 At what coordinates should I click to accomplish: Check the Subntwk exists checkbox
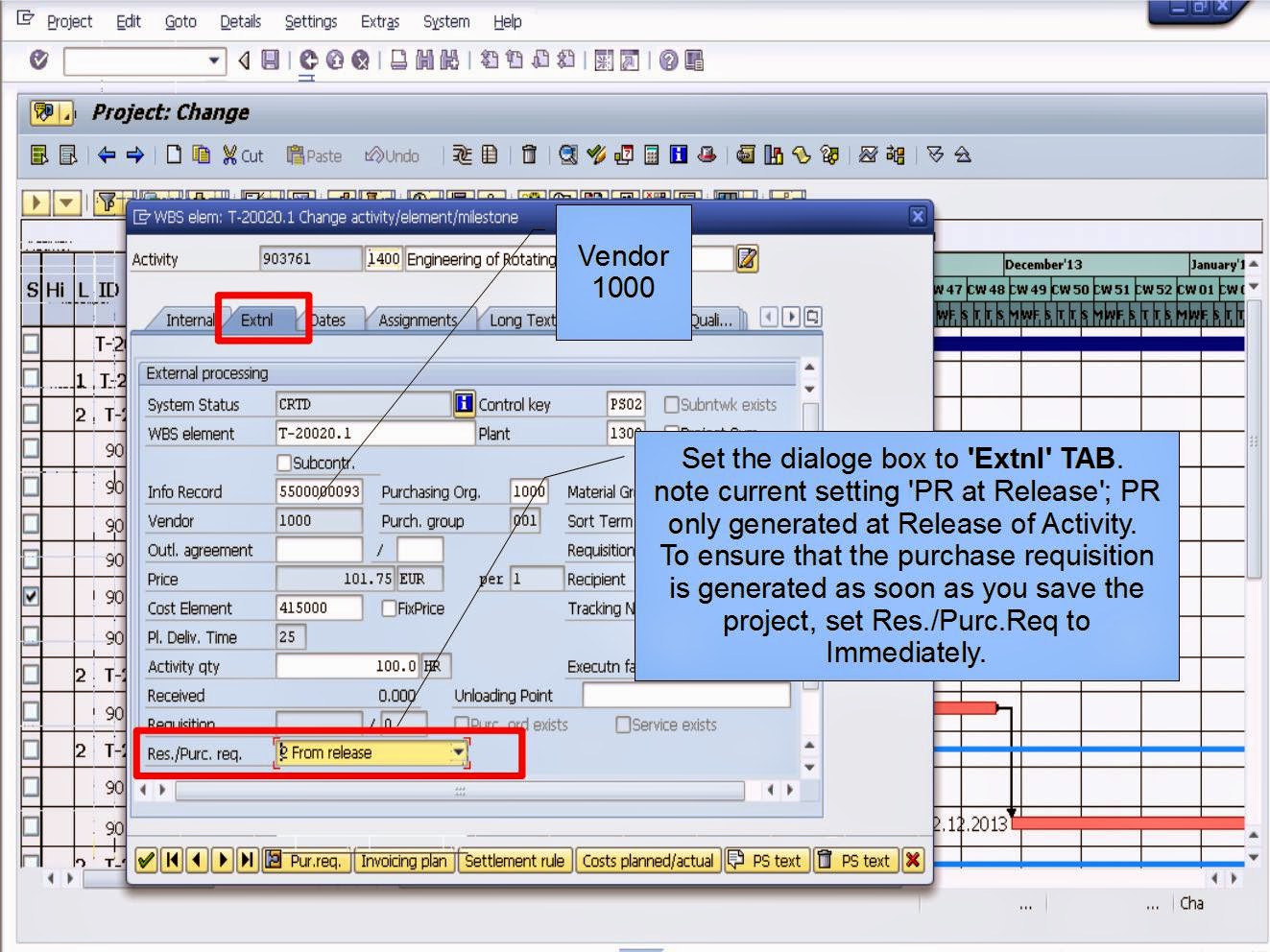(671, 404)
